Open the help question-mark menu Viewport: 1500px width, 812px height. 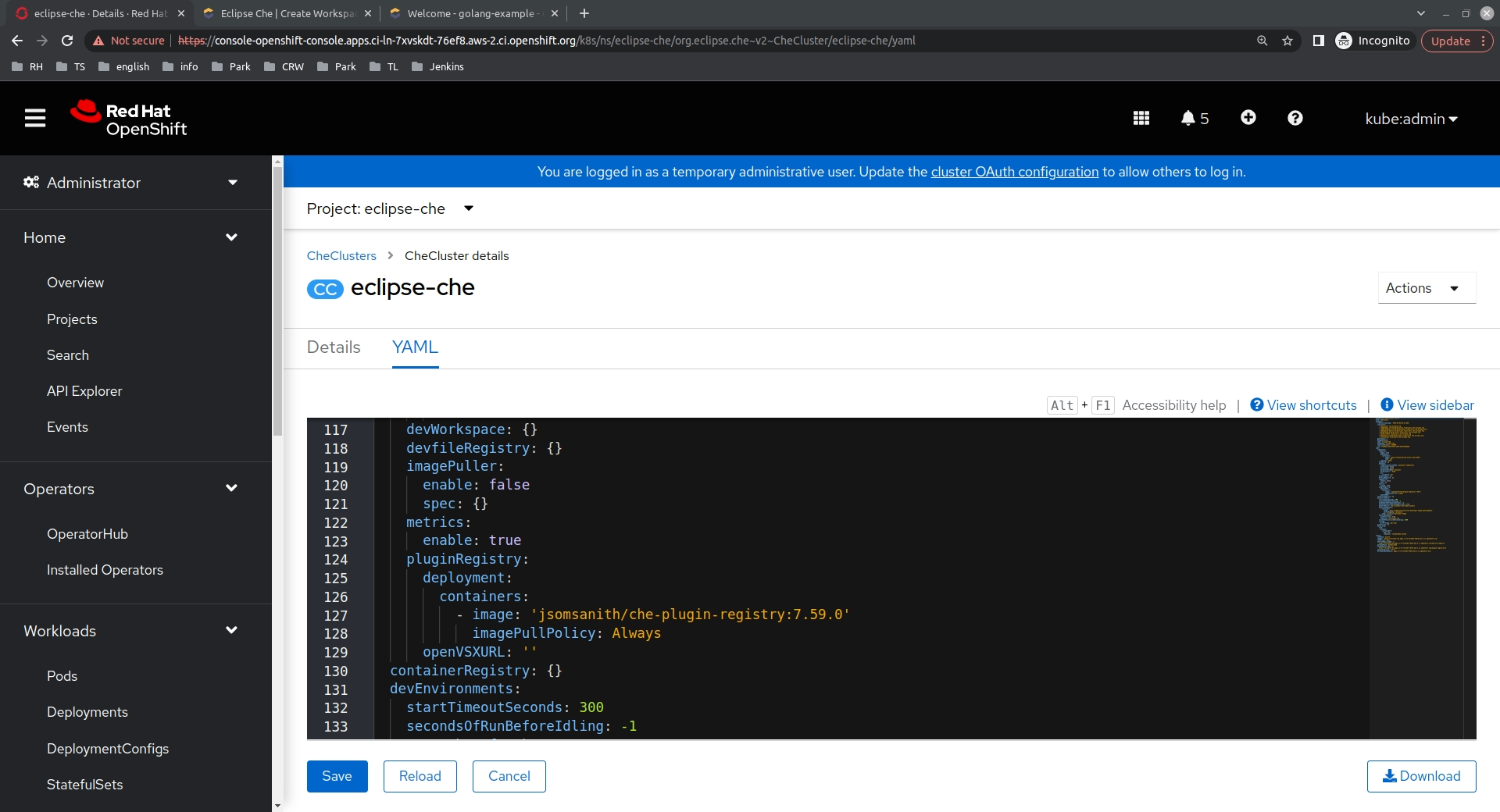pyautogui.click(x=1295, y=118)
